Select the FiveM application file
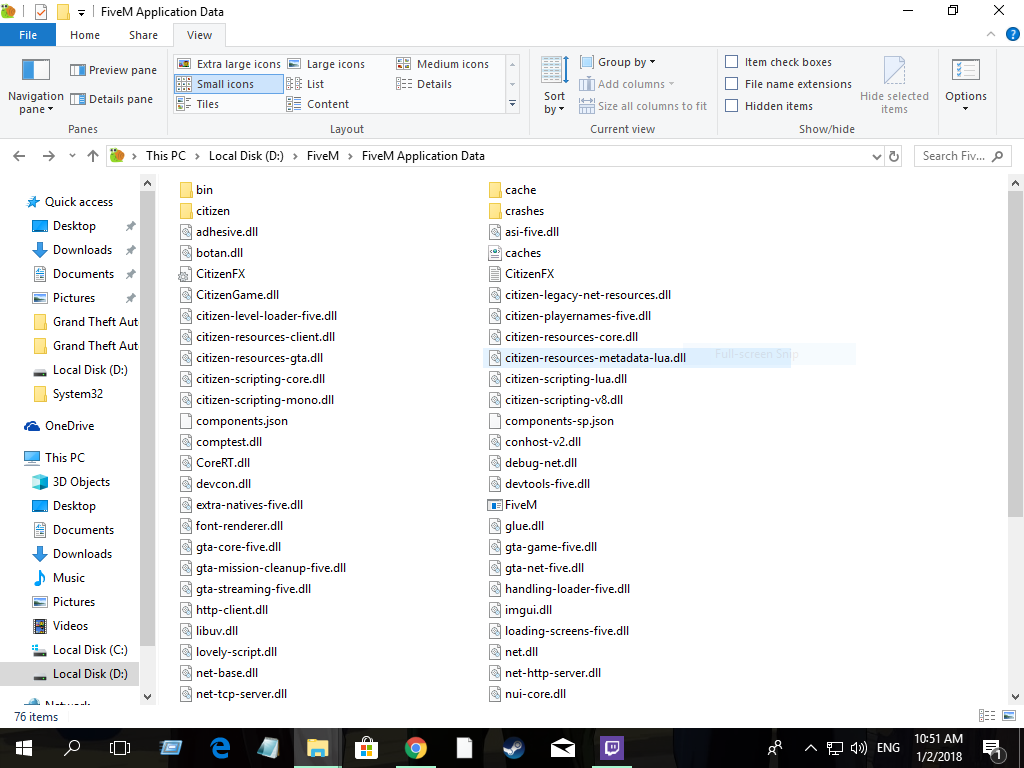Image resolution: width=1024 pixels, height=768 pixels. pos(513,505)
